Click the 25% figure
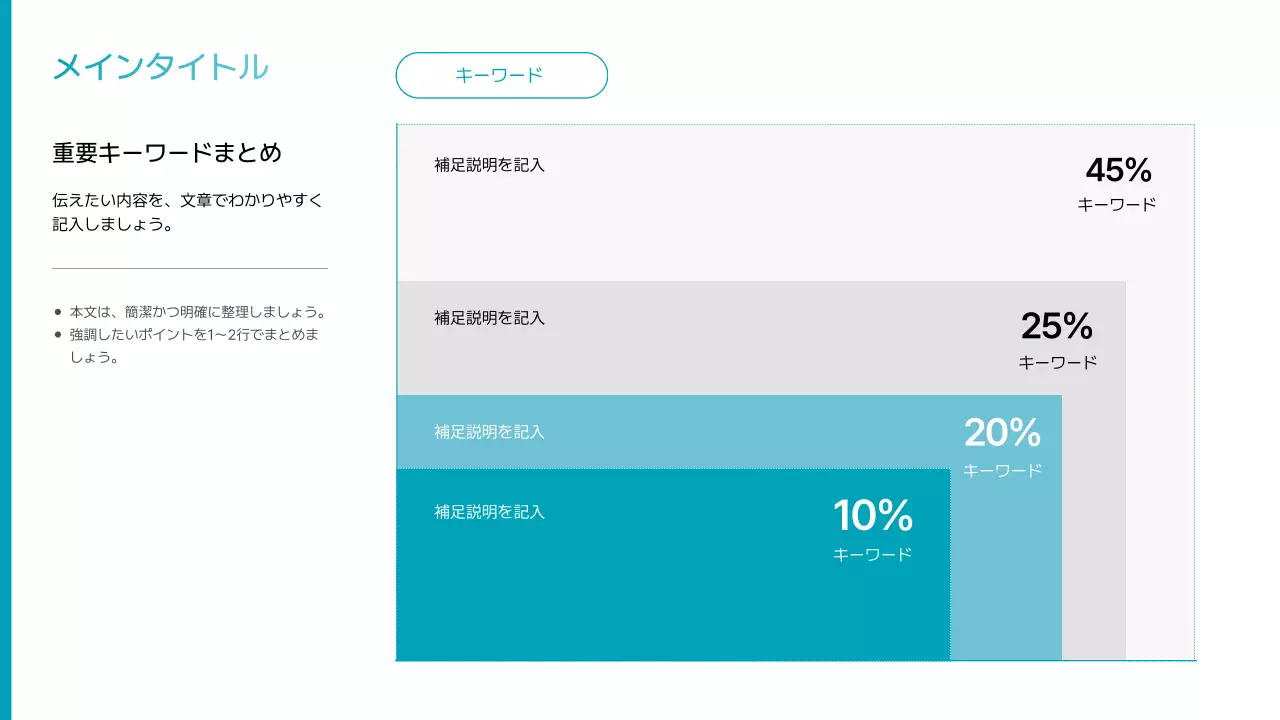This screenshot has width=1280, height=720. click(1056, 326)
